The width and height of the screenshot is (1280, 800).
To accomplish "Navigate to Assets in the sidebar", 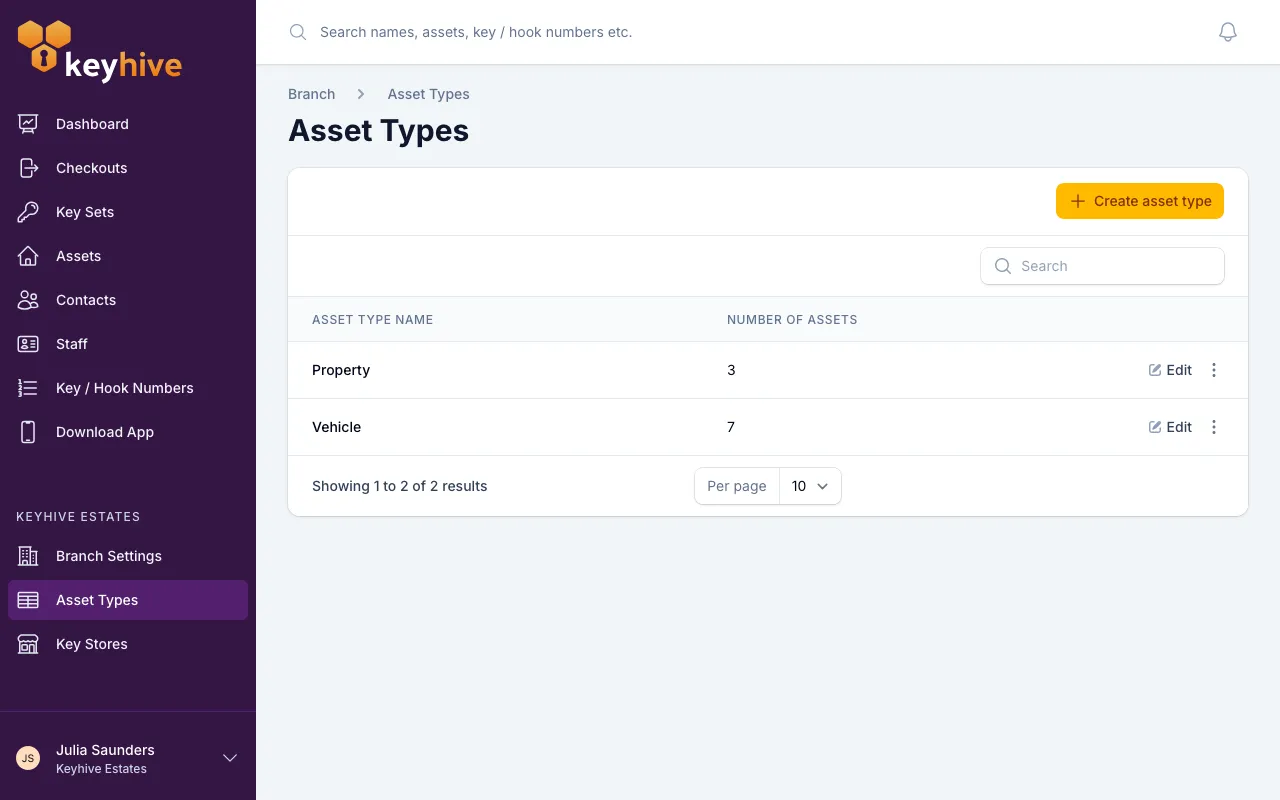I will pos(128,256).
